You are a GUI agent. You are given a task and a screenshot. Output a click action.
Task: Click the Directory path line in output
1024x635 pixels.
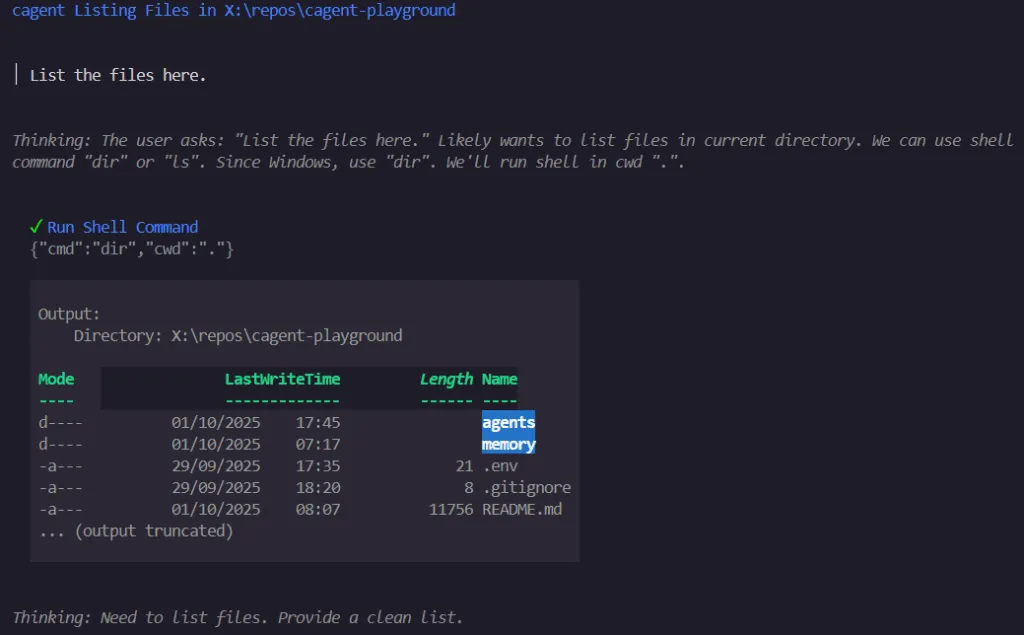coord(238,336)
